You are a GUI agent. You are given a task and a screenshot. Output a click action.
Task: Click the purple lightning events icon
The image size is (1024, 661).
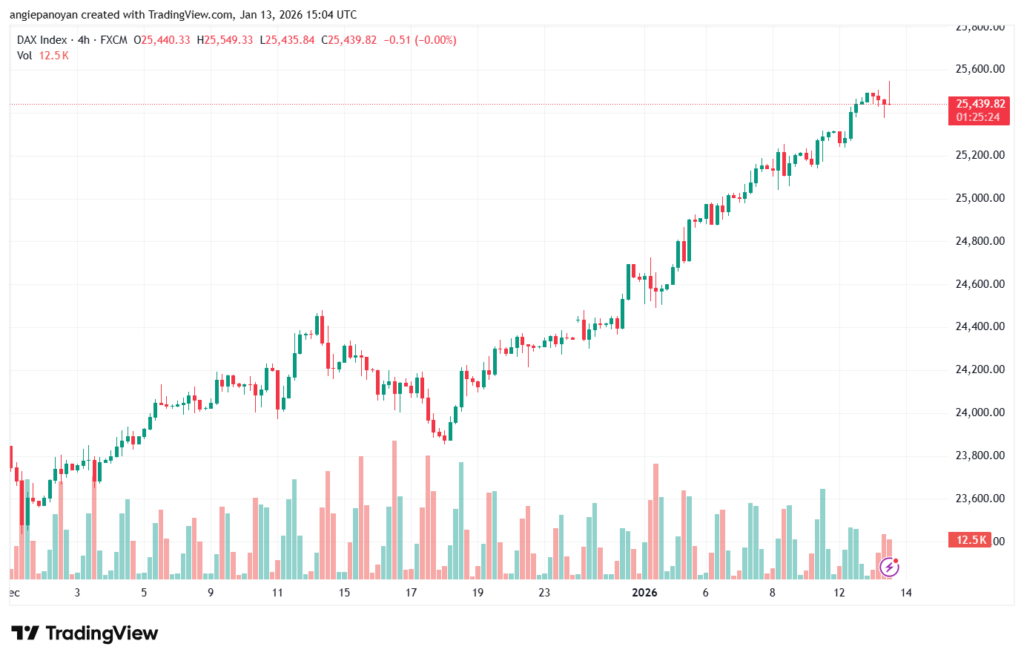(890, 567)
